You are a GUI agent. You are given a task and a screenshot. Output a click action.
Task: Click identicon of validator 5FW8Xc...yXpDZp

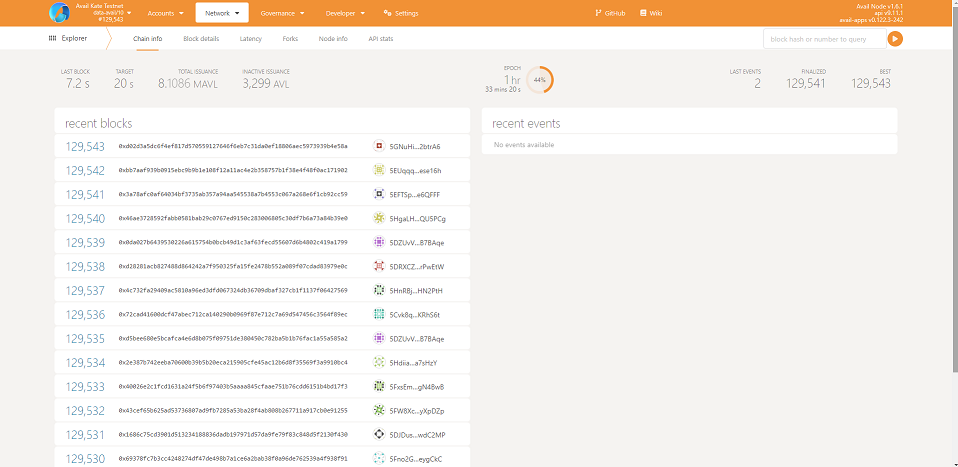(x=379, y=410)
